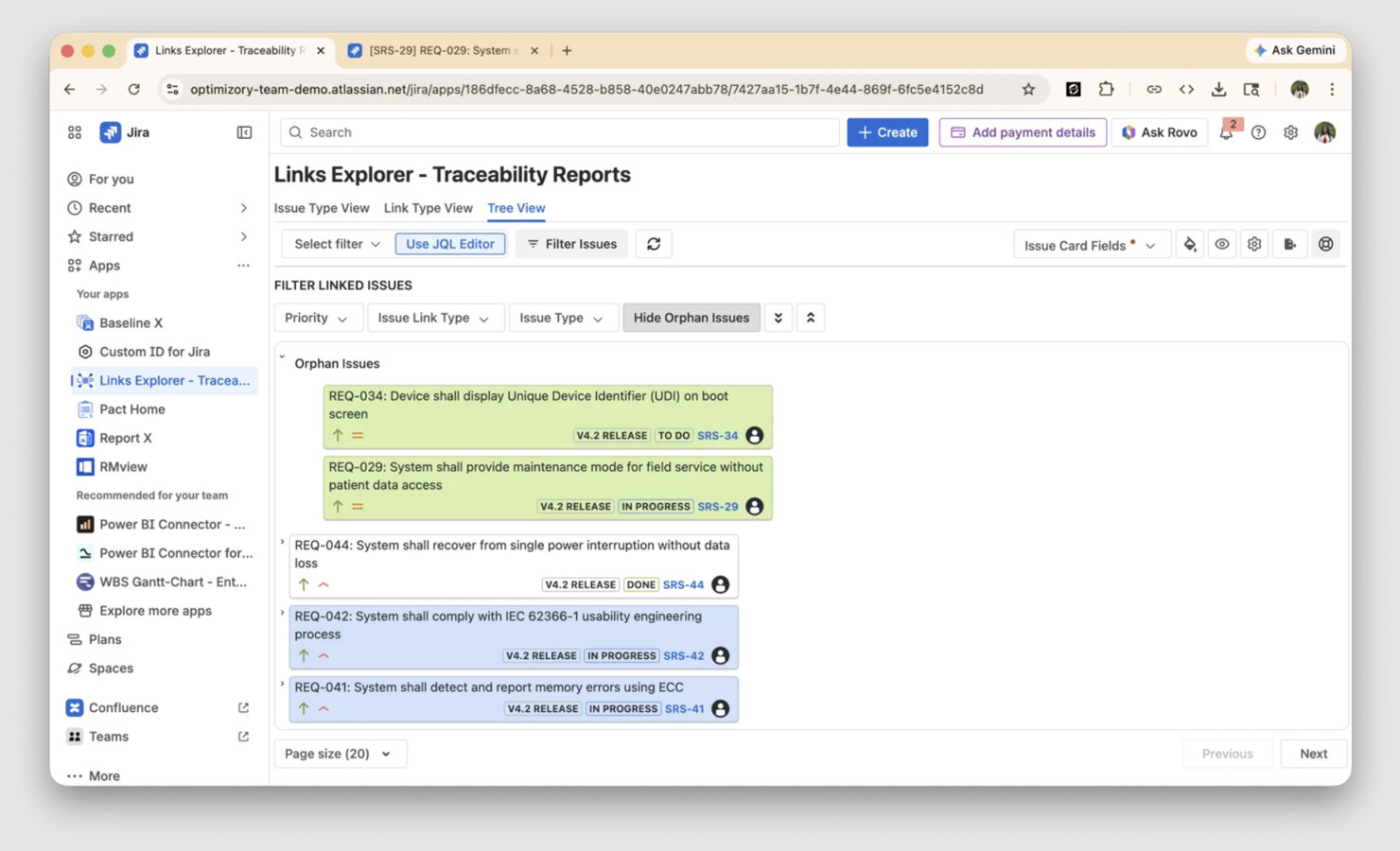Open the SRS-29 issue link
The image size is (1400, 851).
pyautogui.click(x=718, y=507)
